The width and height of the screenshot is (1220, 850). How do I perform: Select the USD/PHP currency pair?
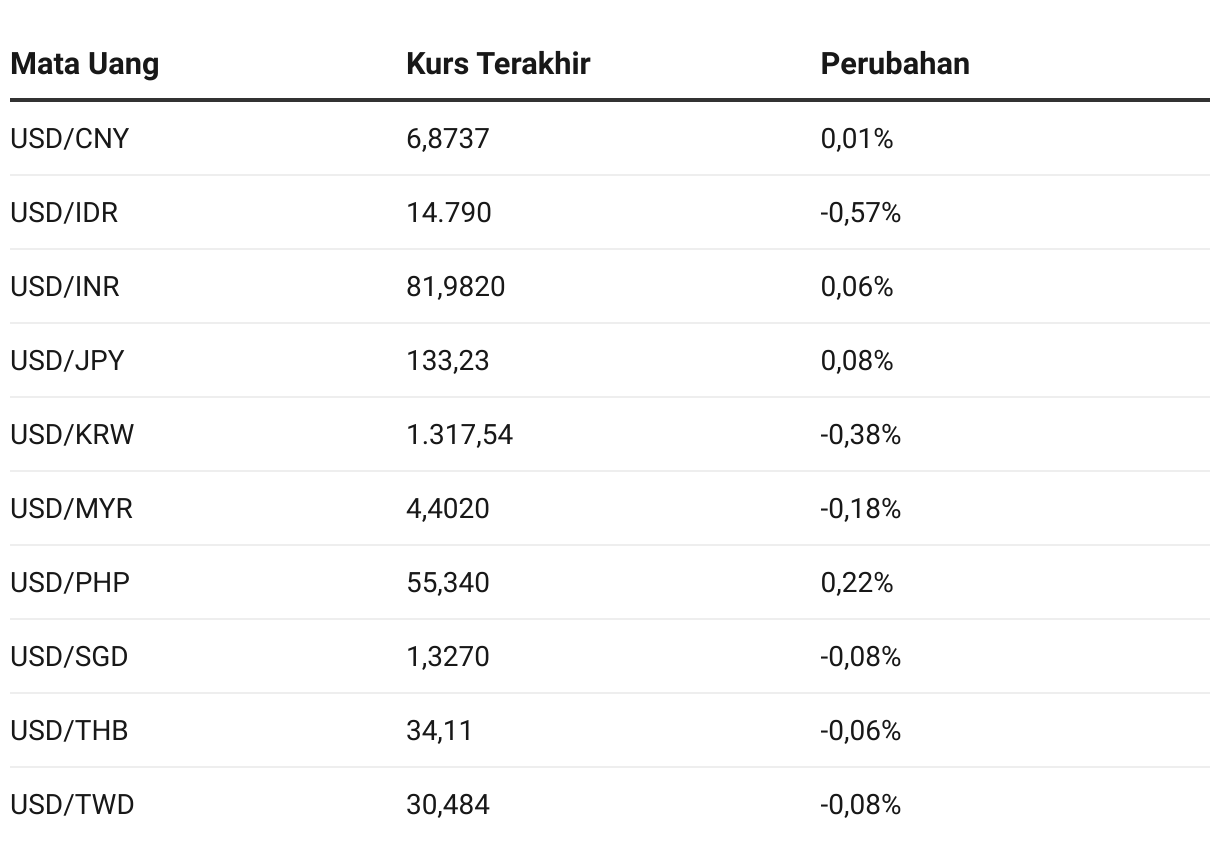[70, 582]
